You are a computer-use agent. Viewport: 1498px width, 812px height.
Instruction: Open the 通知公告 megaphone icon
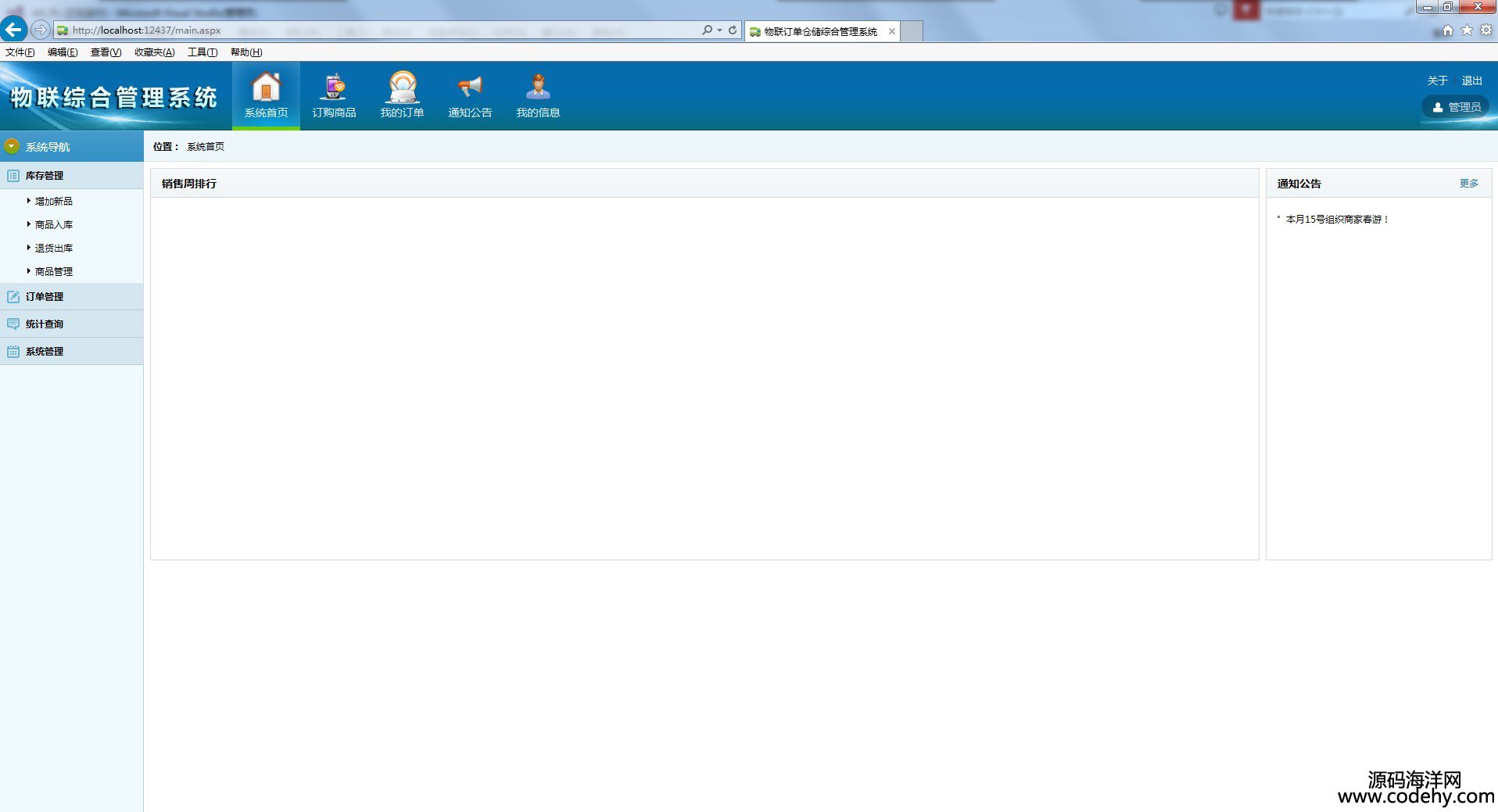pos(470,87)
